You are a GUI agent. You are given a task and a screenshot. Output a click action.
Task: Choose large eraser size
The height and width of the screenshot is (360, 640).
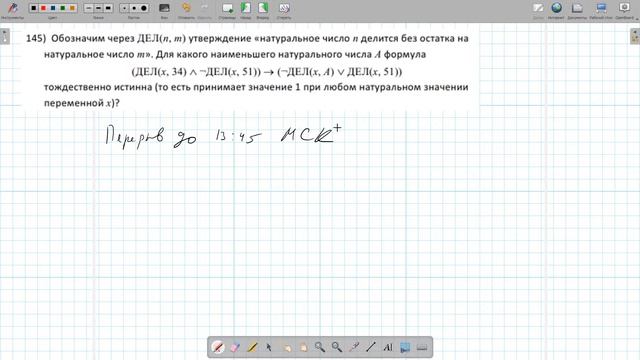[144, 8]
